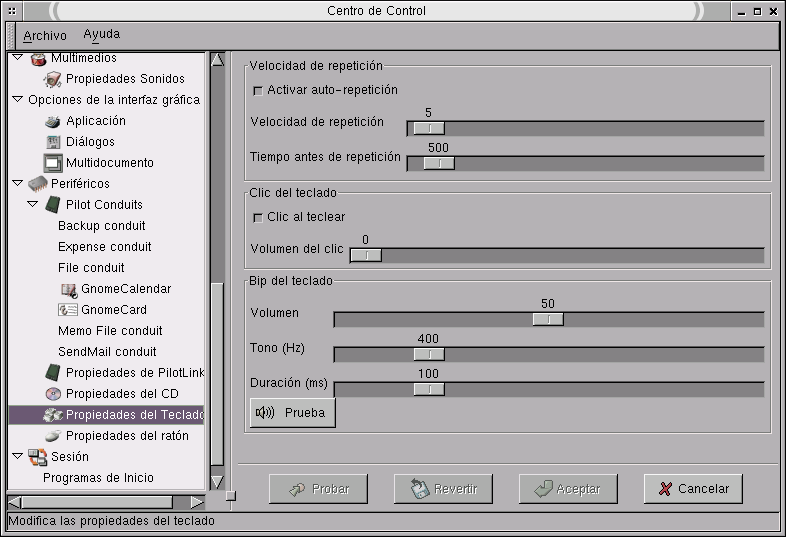
Task: Click the Propiedades del CD disc icon
Action: tap(53, 394)
